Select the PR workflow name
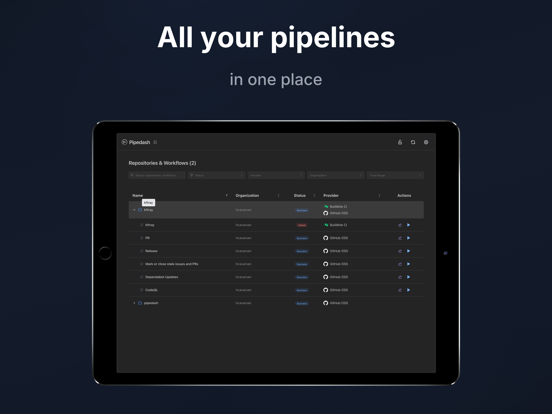 coord(148,238)
